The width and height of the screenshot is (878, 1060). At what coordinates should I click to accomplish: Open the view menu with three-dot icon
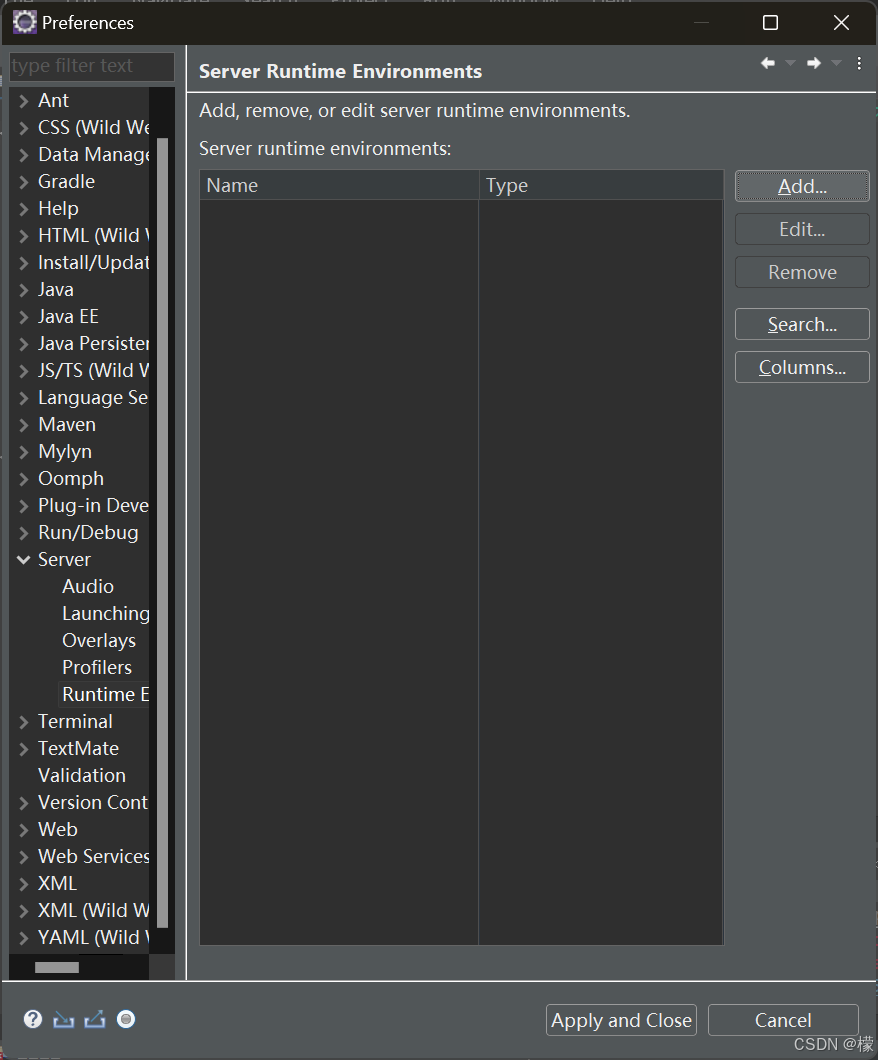(858, 62)
